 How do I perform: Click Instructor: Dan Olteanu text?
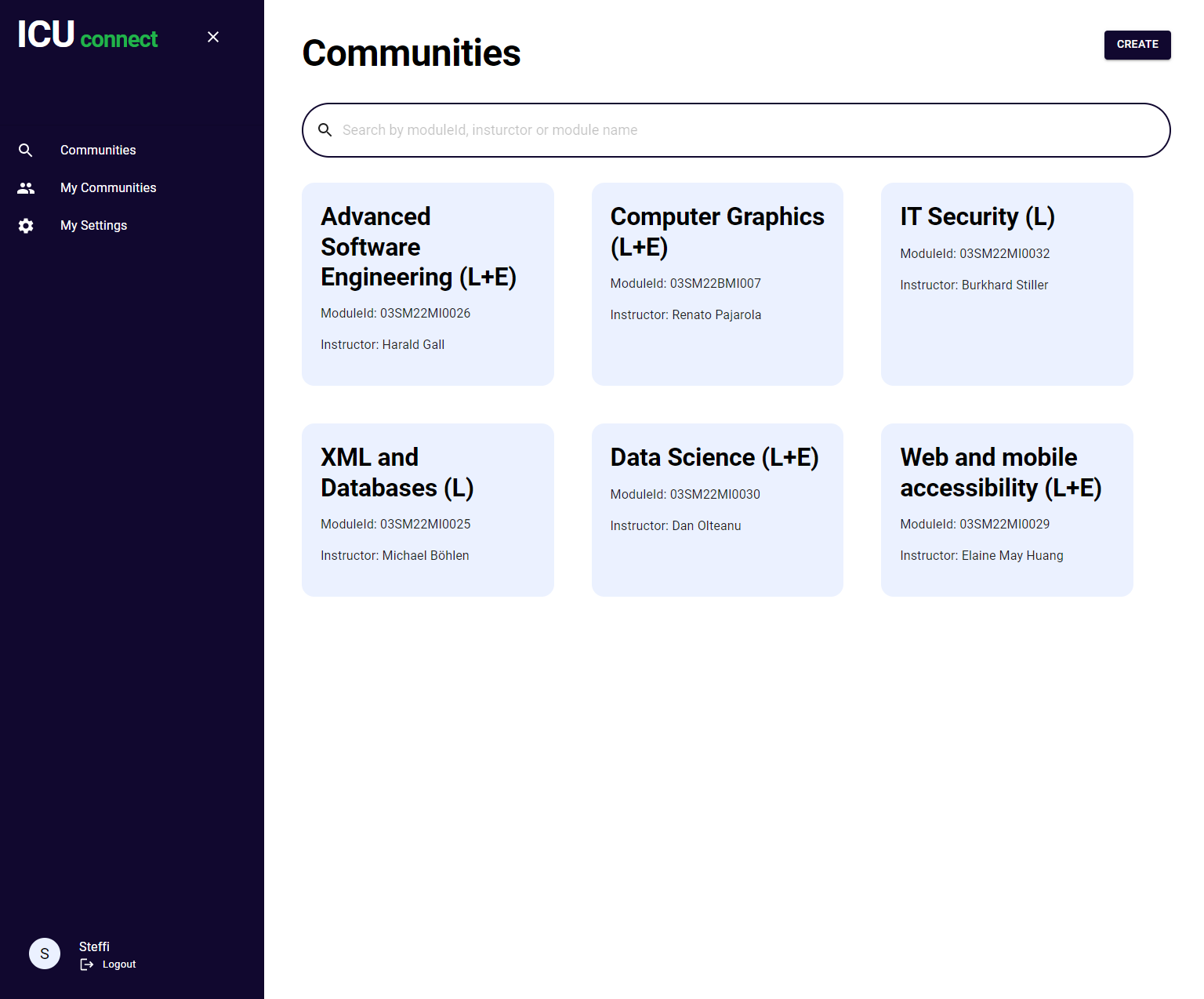pyautogui.click(x=676, y=525)
